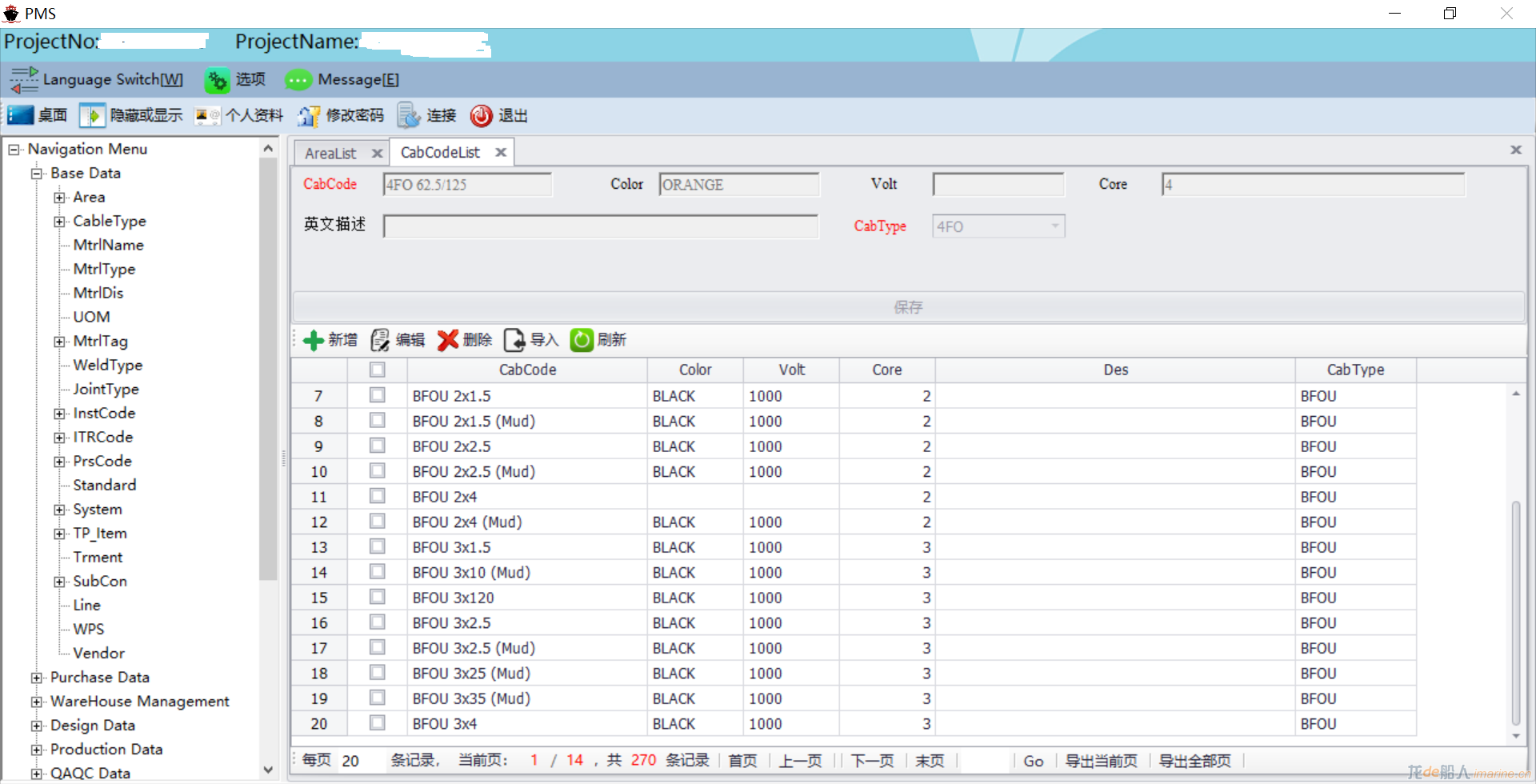Open WeldType in navigation tree
This screenshot has height=784, width=1536.
click(x=108, y=365)
